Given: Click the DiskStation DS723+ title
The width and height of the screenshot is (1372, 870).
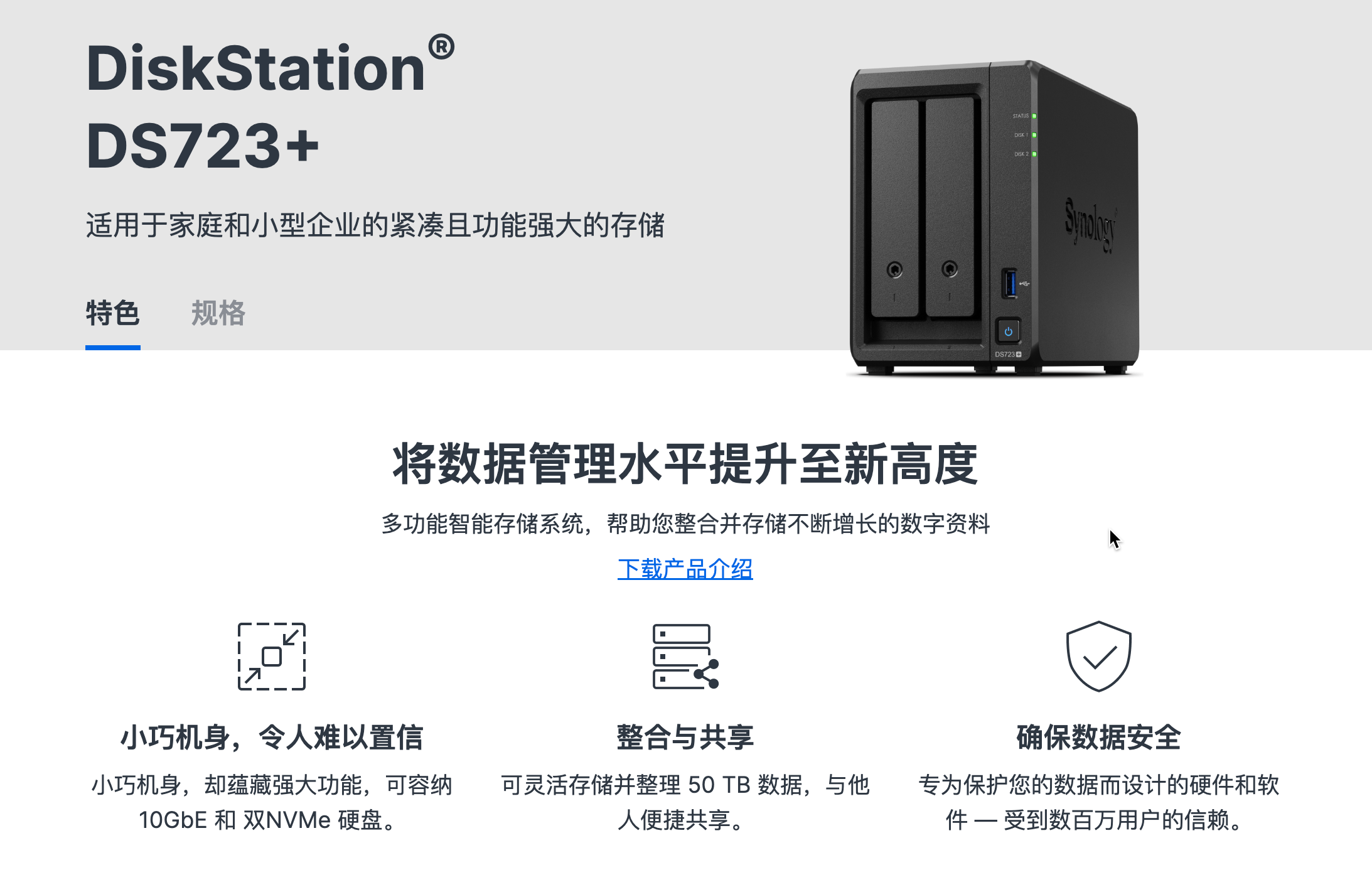Looking at the screenshot, I should pos(270,105).
